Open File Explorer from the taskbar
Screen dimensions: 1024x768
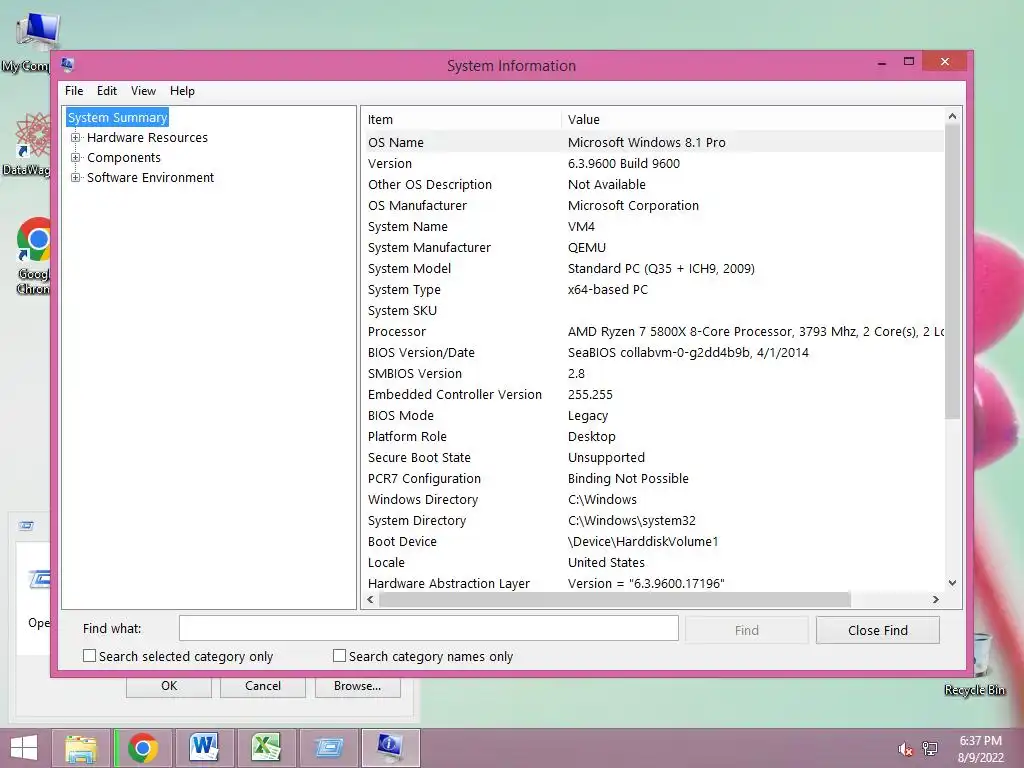tap(80, 748)
